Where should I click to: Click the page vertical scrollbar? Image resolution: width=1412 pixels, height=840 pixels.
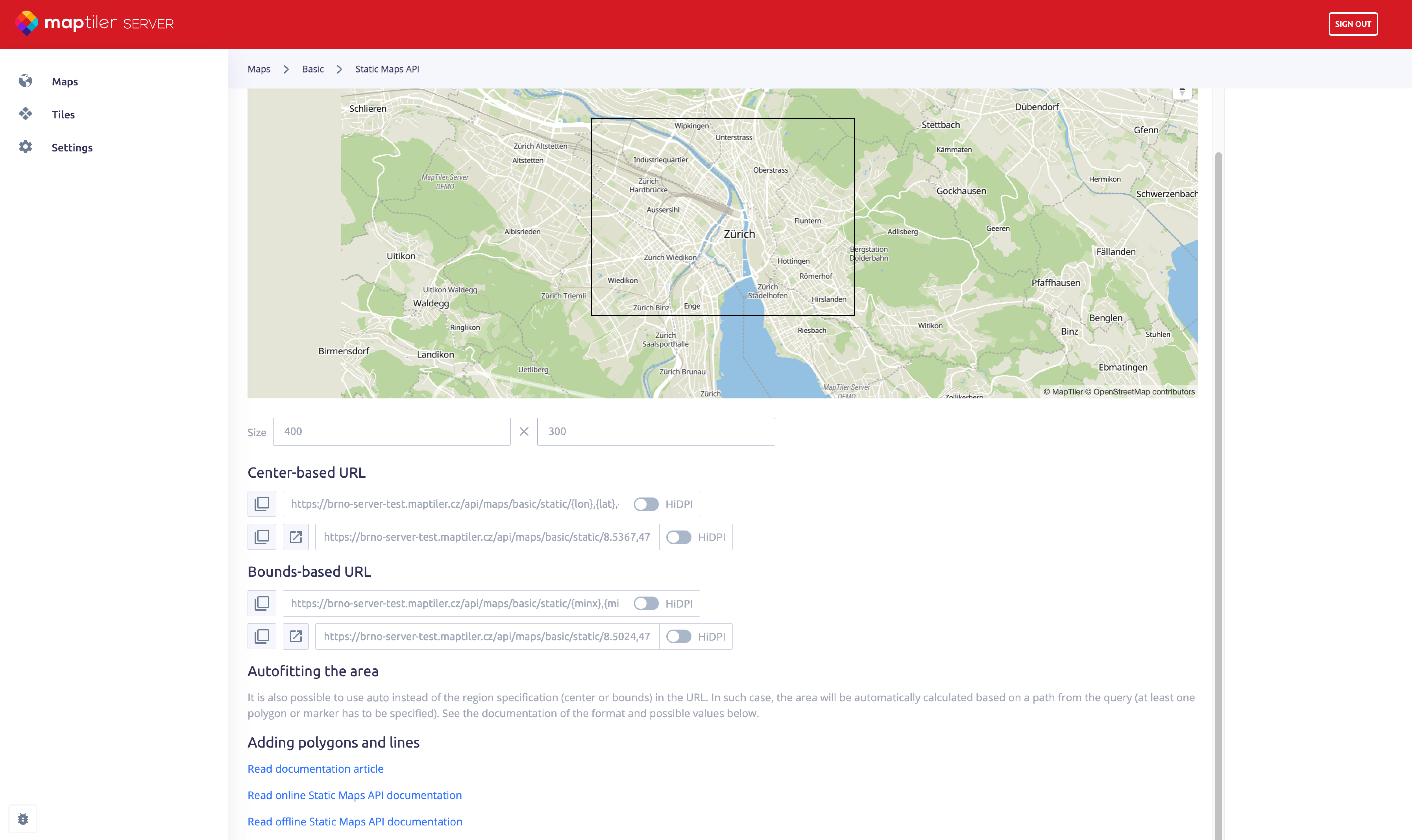(x=1218, y=453)
